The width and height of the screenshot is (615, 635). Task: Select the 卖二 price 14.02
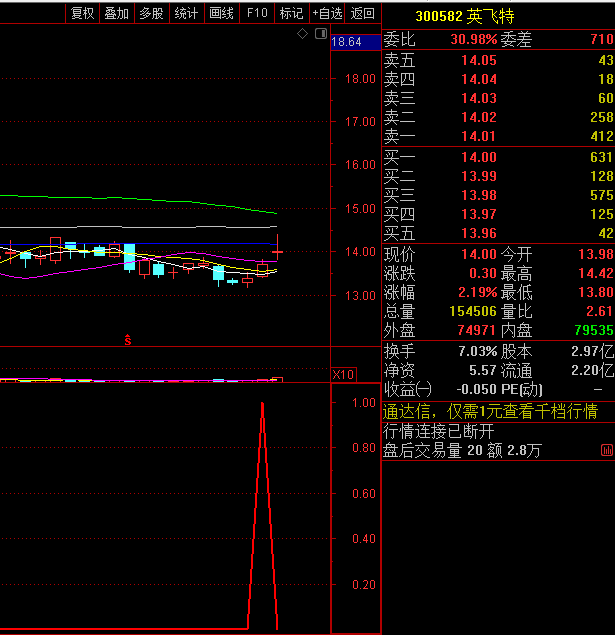tap(479, 117)
